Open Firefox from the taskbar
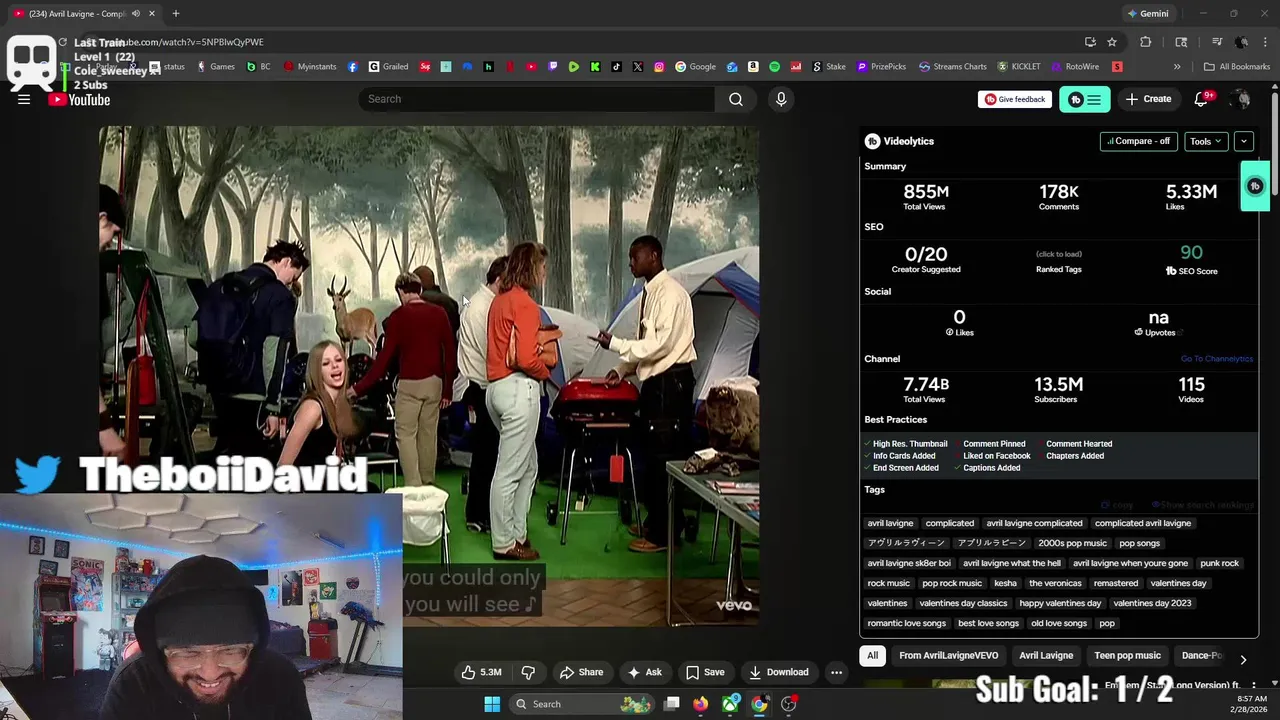The width and height of the screenshot is (1280, 720). pyautogui.click(x=700, y=704)
